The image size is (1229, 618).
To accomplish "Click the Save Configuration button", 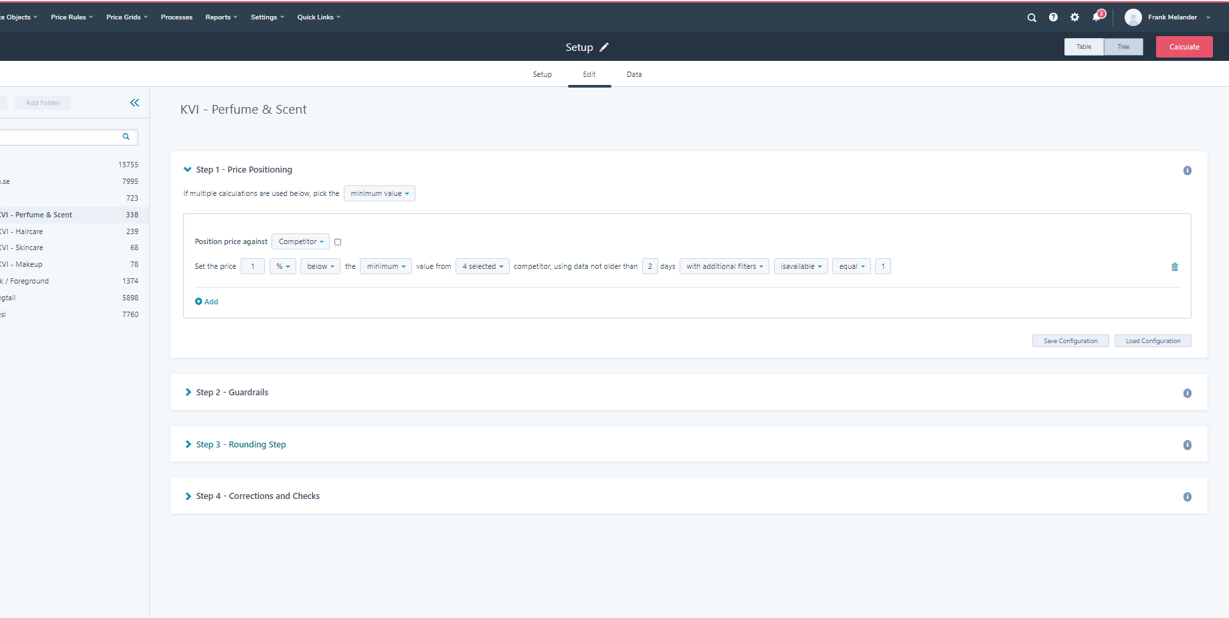I will click(x=1070, y=341).
